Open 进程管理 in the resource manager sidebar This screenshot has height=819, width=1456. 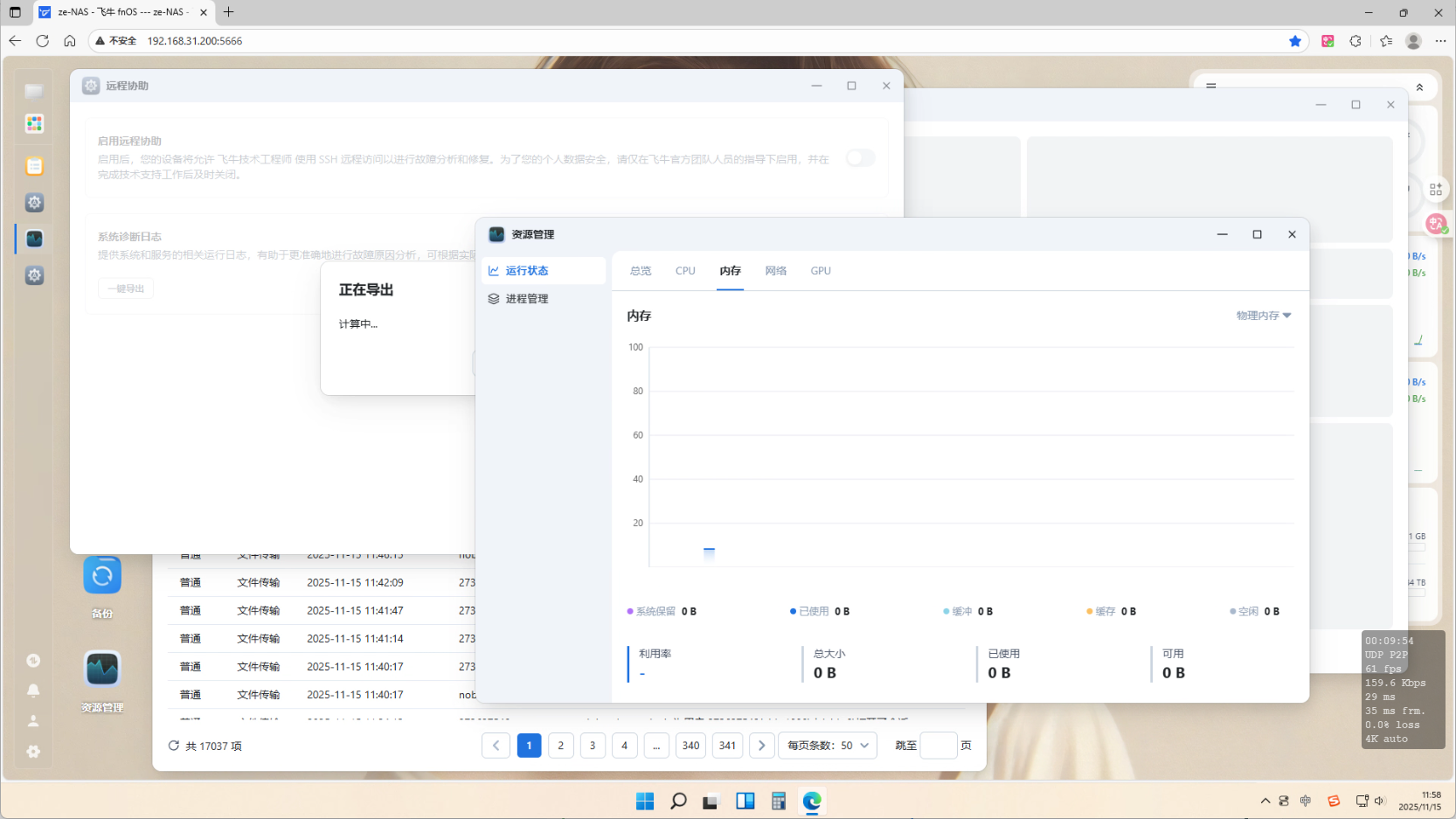coord(527,298)
